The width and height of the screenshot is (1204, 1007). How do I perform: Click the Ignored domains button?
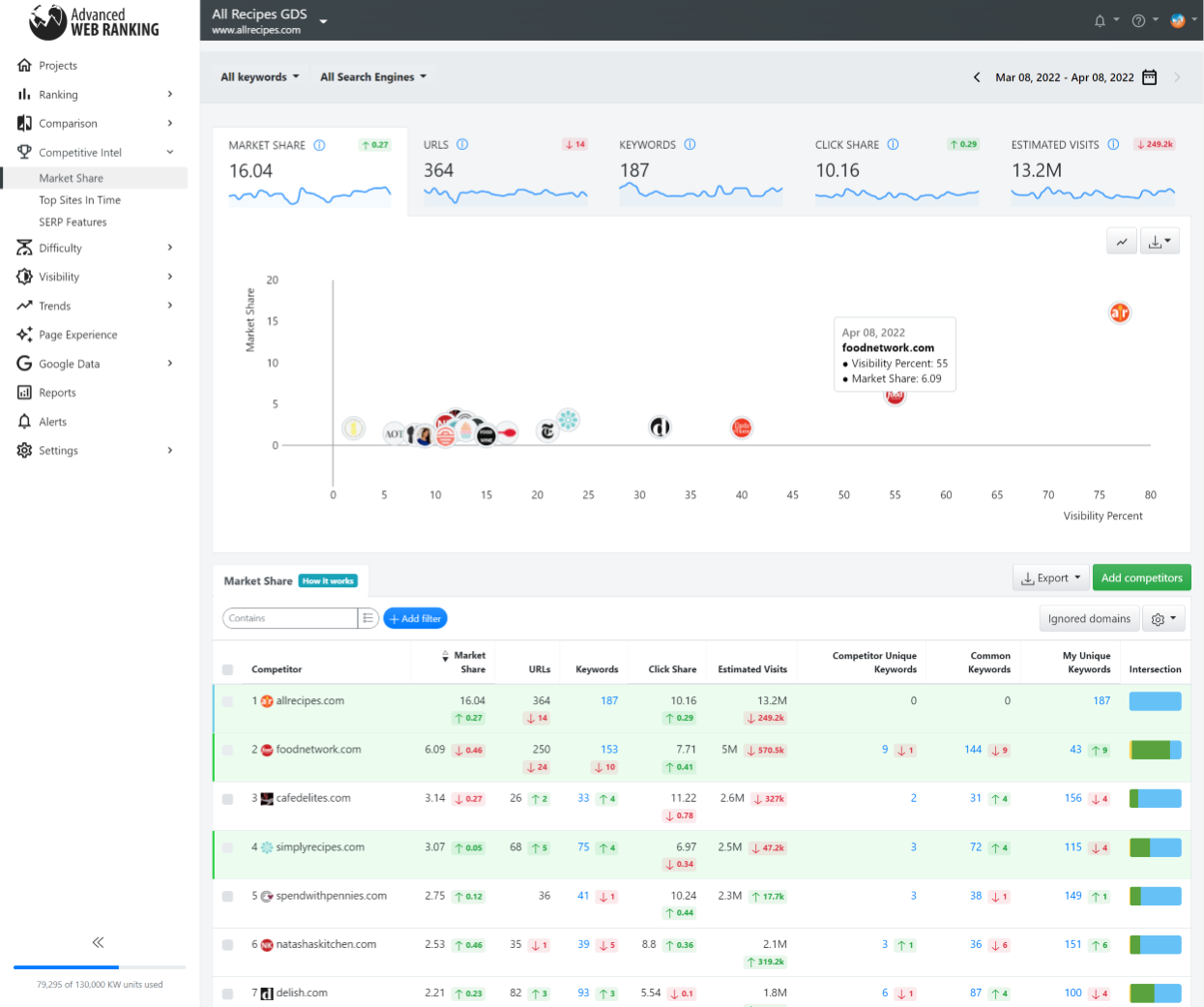click(1089, 619)
